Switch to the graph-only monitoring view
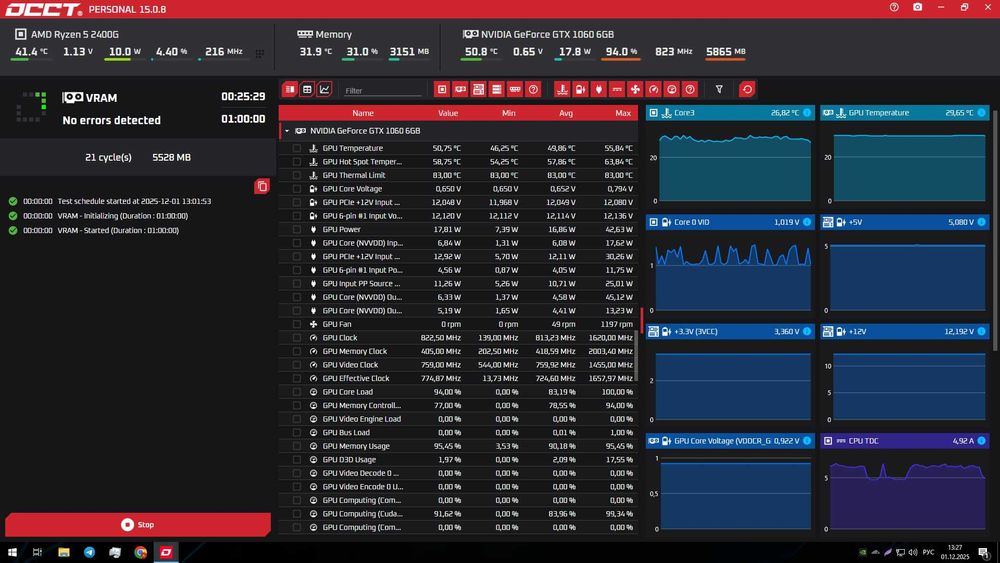Viewport: 1000px width, 563px height. pyautogui.click(x=325, y=89)
